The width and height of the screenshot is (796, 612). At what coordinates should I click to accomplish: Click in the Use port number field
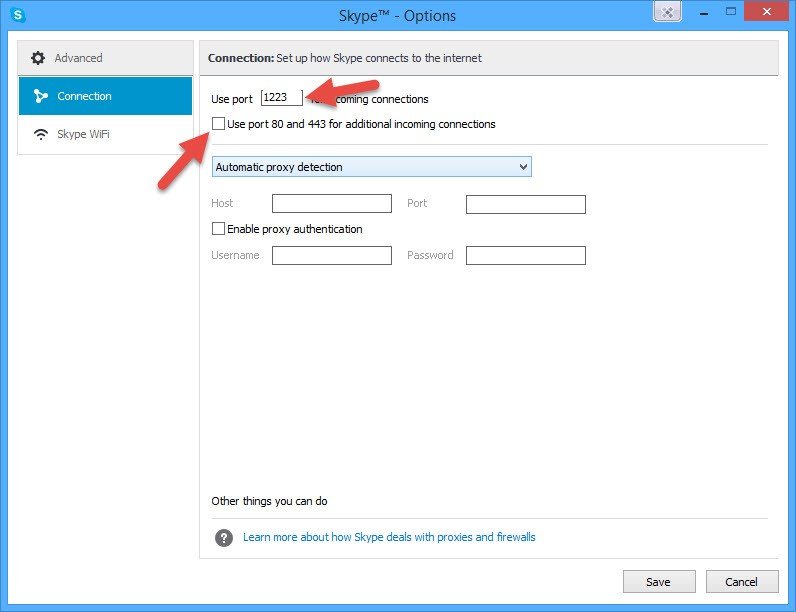click(x=280, y=98)
